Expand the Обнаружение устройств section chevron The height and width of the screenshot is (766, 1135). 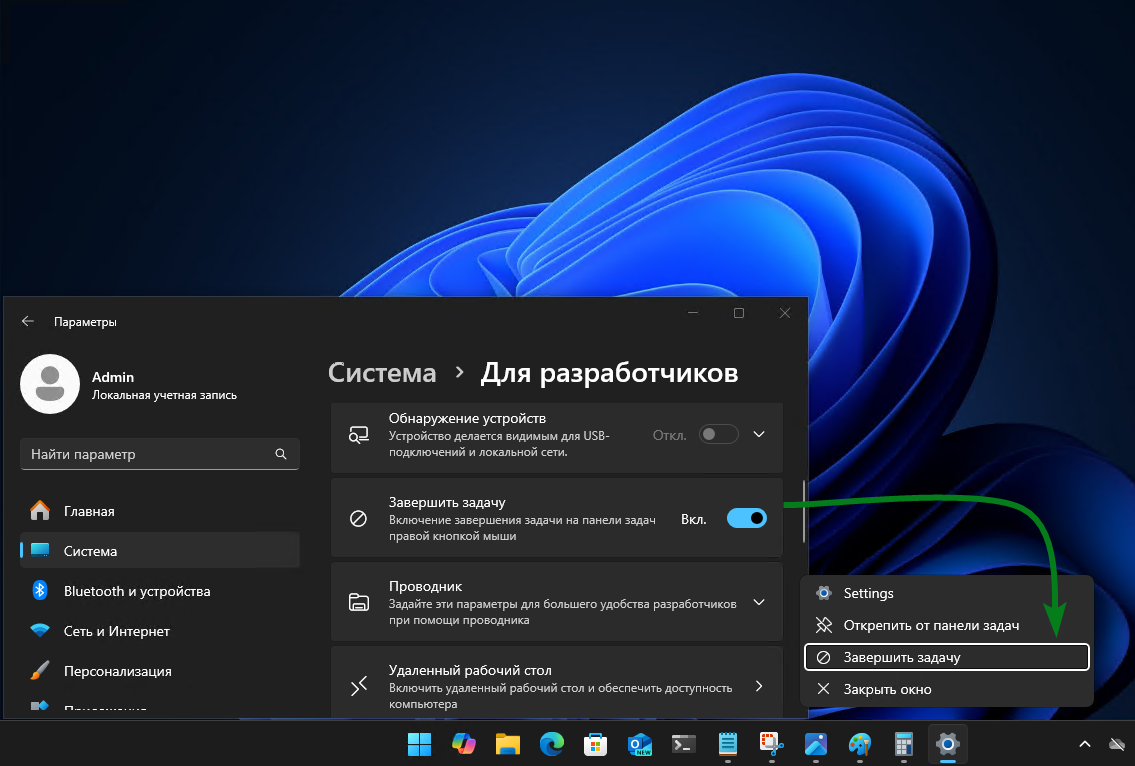pos(758,434)
